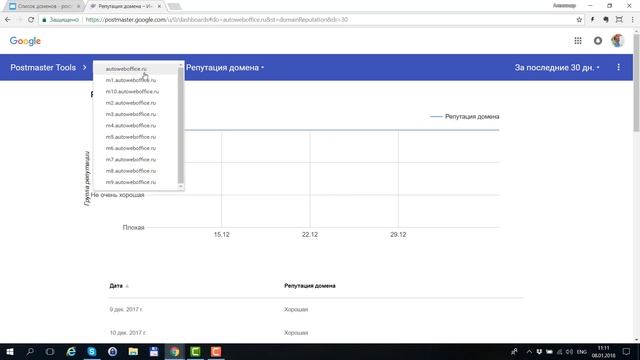Choose m8.autoweboffice.ru from the domain list

pyautogui.click(x=135, y=171)
